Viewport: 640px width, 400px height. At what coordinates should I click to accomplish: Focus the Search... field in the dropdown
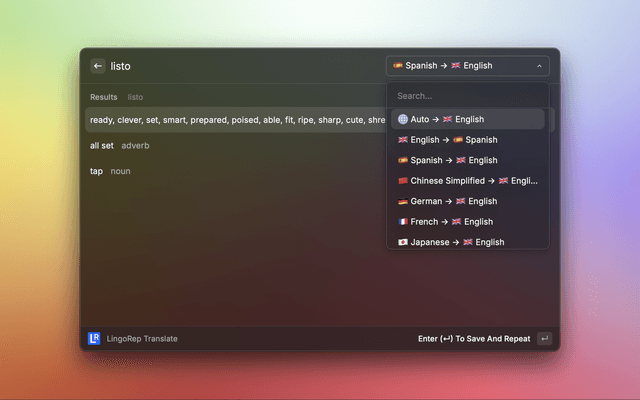pyautogui.click(x=468, y=96)
